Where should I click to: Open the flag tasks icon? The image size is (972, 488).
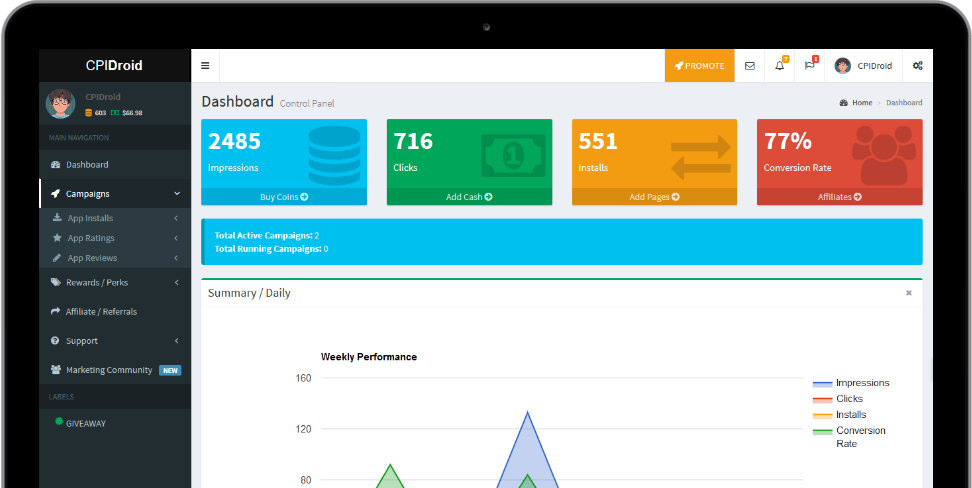(x=810, y=66)
